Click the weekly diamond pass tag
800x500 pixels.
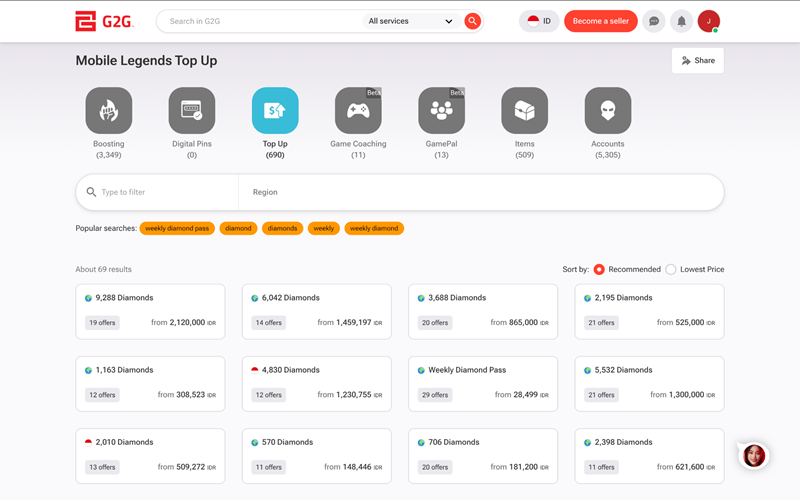pos(177,229)
